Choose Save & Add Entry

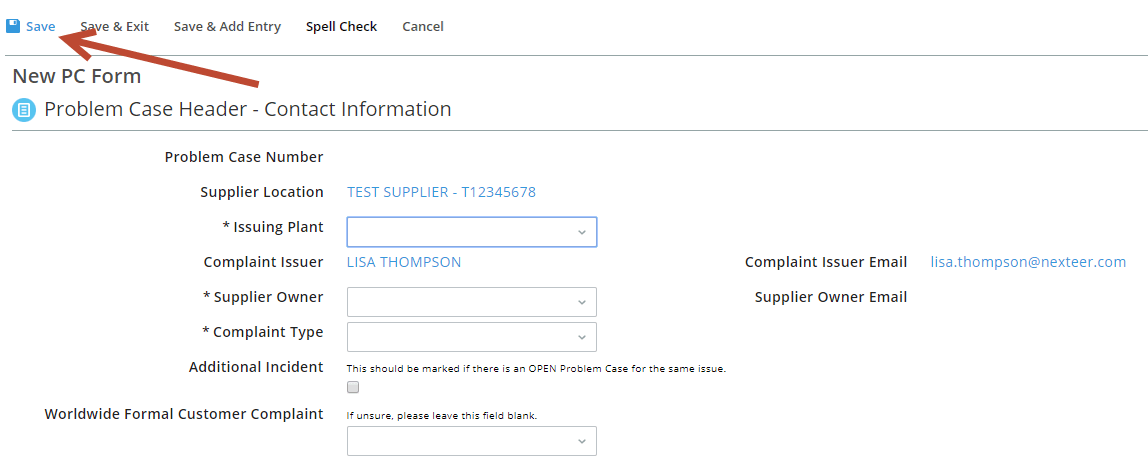tap(227, 26)
